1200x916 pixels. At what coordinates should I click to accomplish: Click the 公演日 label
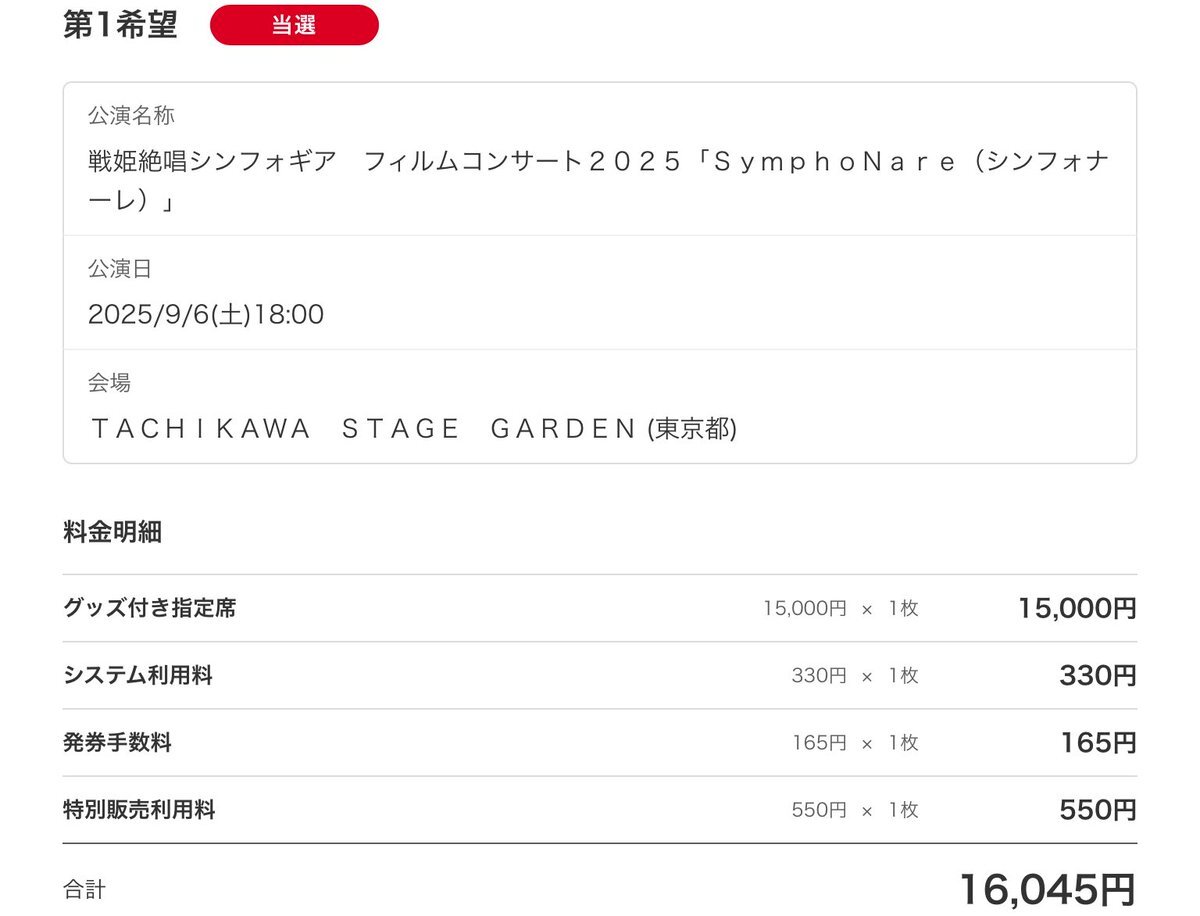[120, 269]
